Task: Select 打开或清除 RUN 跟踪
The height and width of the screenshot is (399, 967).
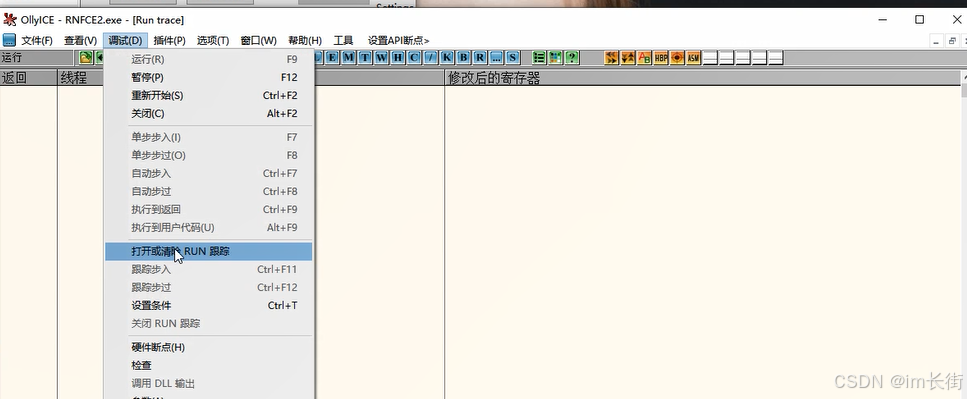Action: (208, 252)
